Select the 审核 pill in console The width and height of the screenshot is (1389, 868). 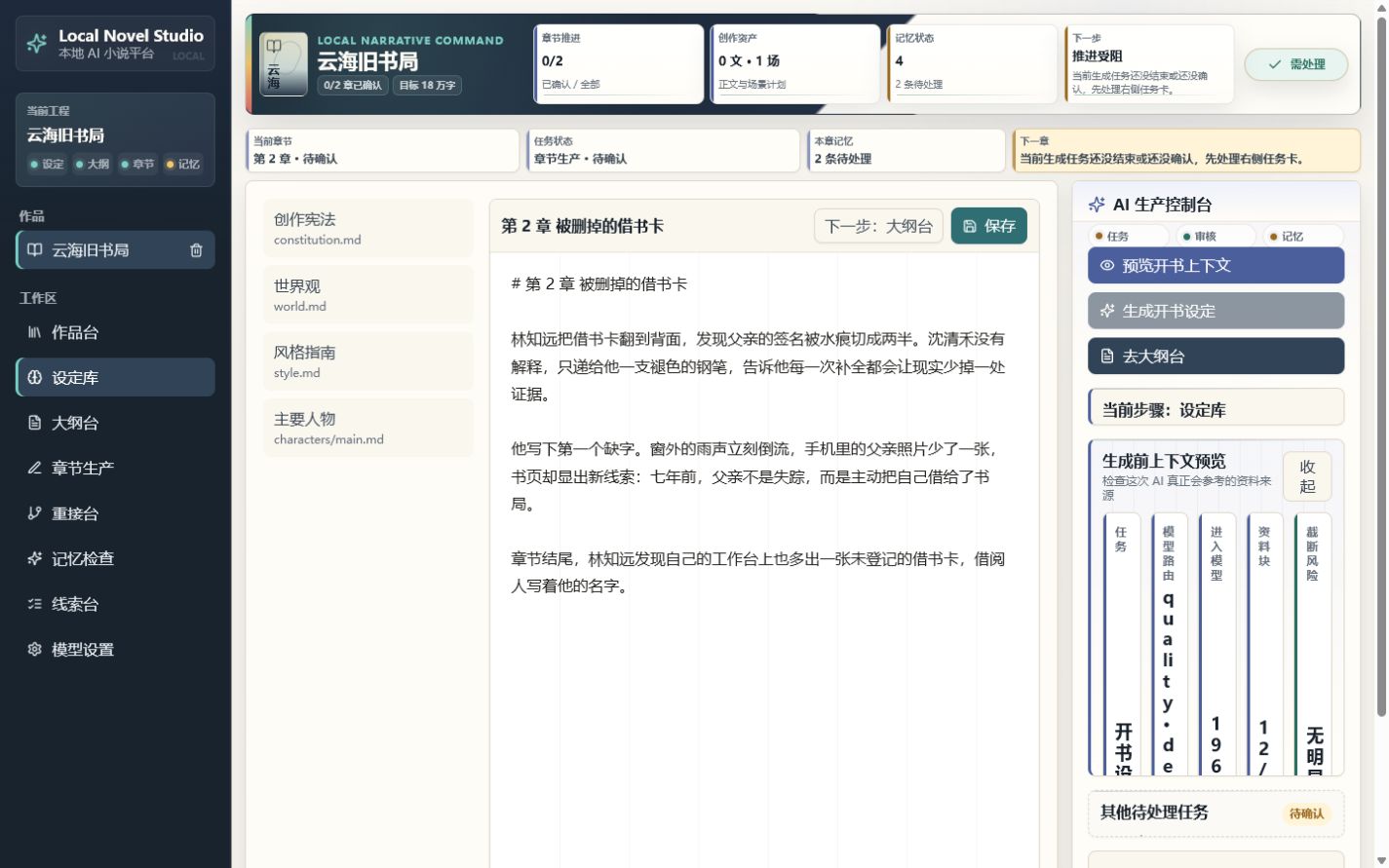(1215, 236)
